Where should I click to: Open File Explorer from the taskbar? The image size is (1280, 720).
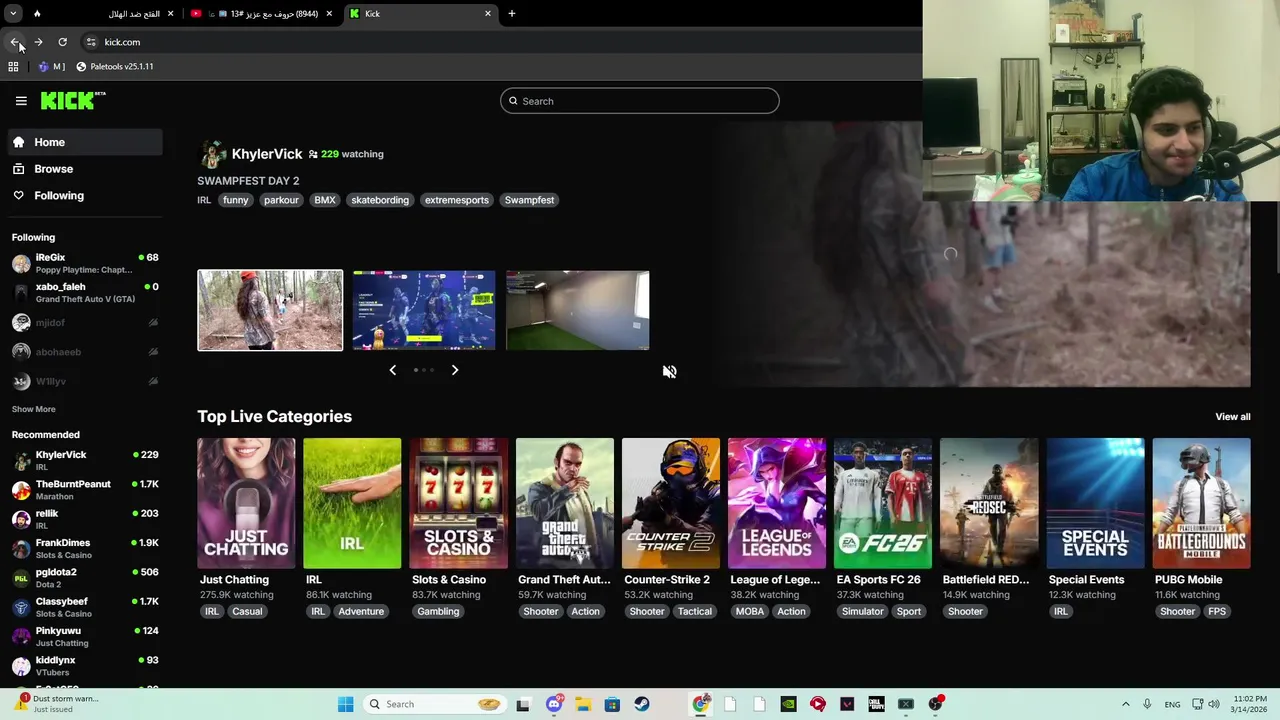click(x=583, y=704)
